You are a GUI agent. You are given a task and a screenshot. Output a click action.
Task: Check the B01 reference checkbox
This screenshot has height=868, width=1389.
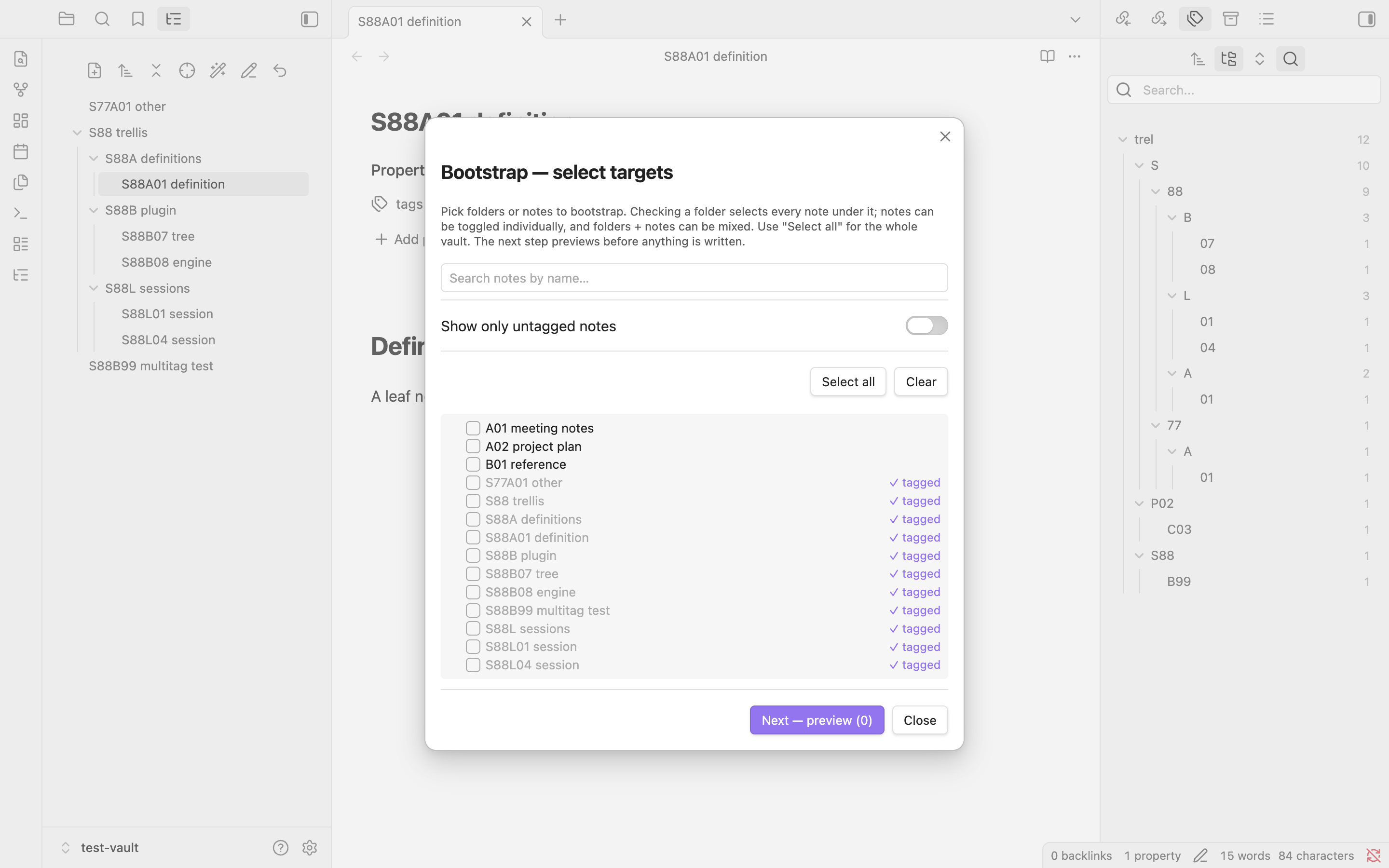coord(473,464)
